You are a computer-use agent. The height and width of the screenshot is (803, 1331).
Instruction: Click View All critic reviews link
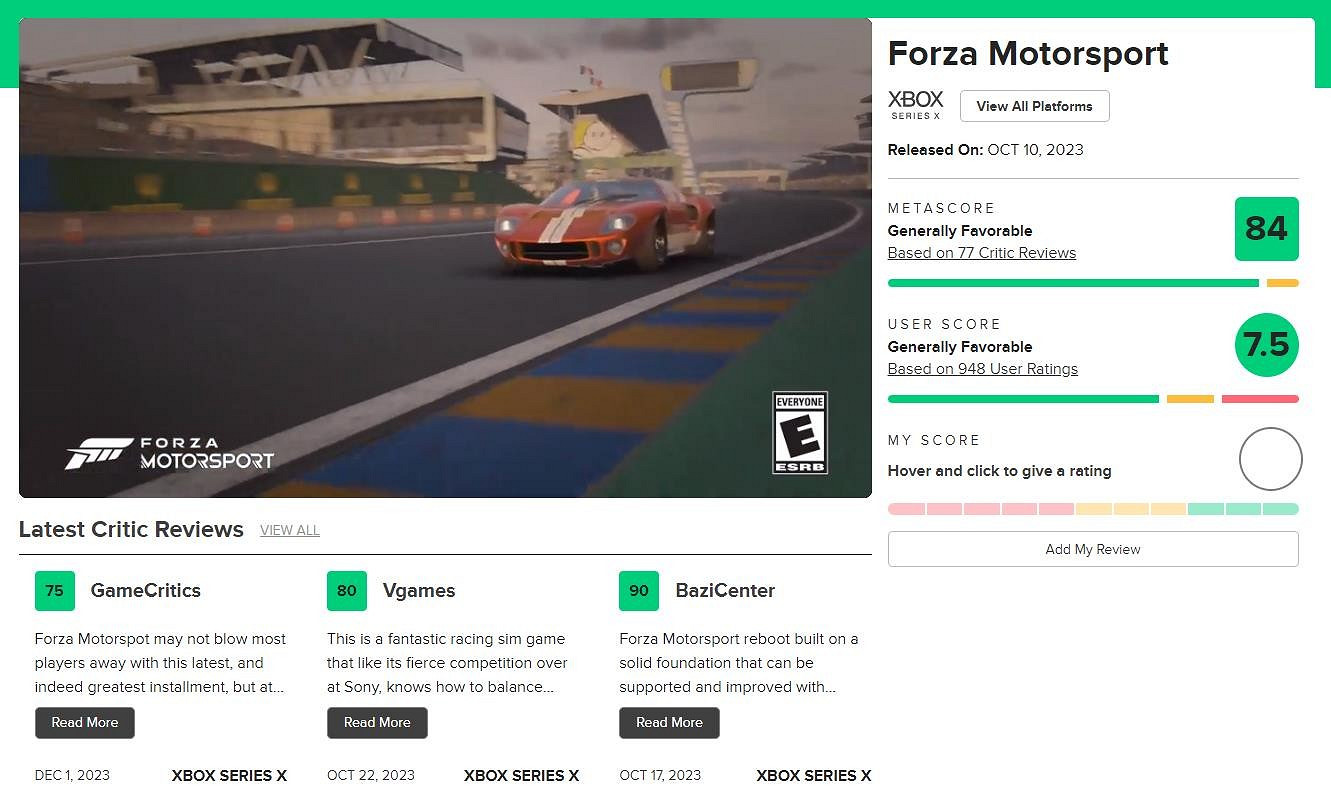pos(290,531)
